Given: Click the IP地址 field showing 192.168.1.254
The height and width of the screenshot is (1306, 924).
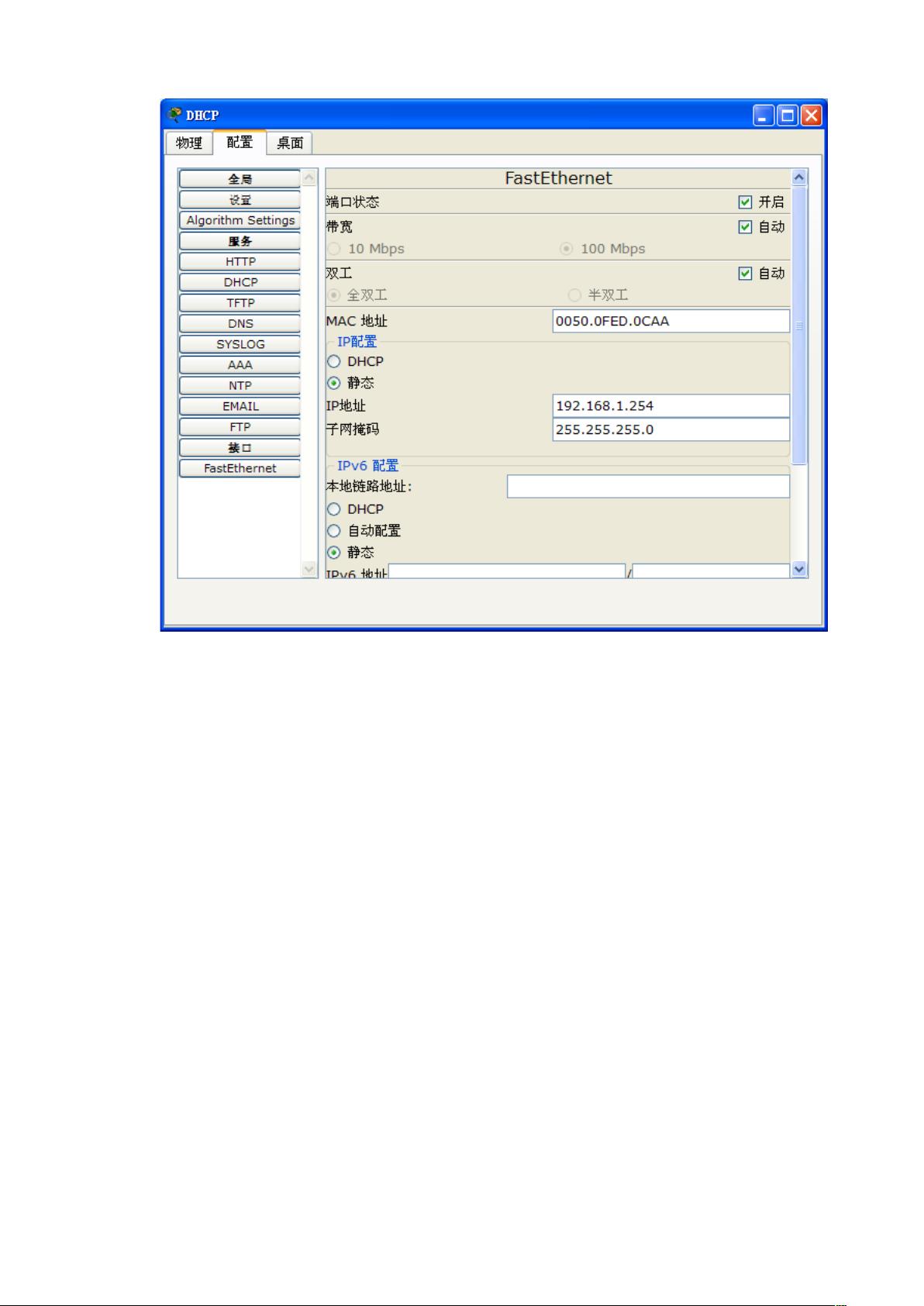Looking at the screenshot, I should 671,405.
